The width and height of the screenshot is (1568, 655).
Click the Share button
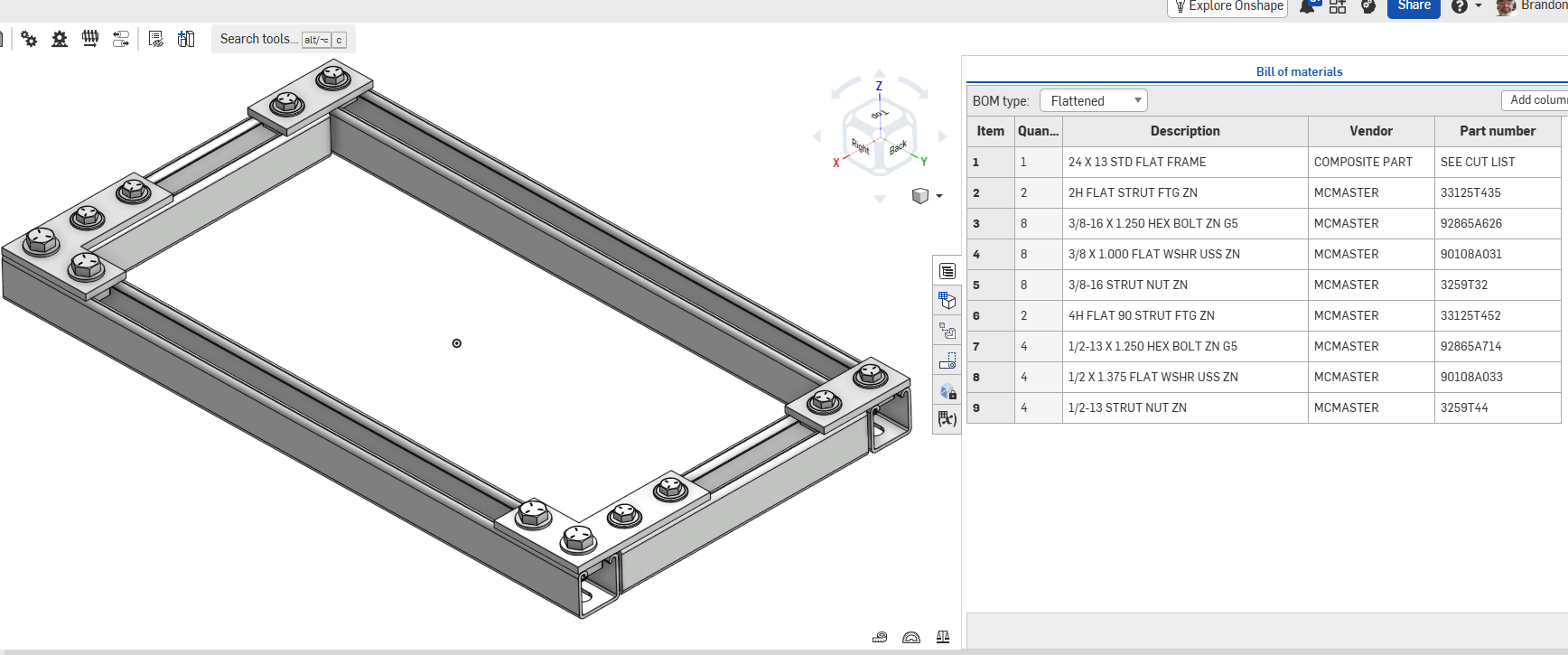pos(1414,6)
